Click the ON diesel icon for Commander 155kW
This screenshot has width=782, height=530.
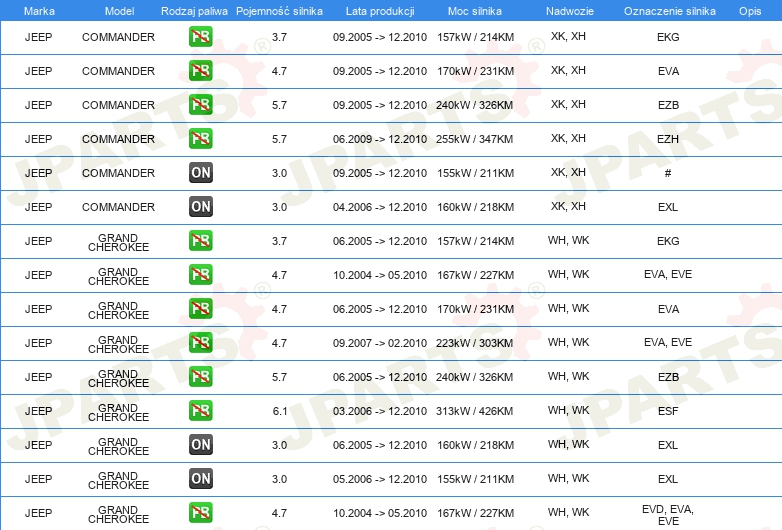click(200, 173)
